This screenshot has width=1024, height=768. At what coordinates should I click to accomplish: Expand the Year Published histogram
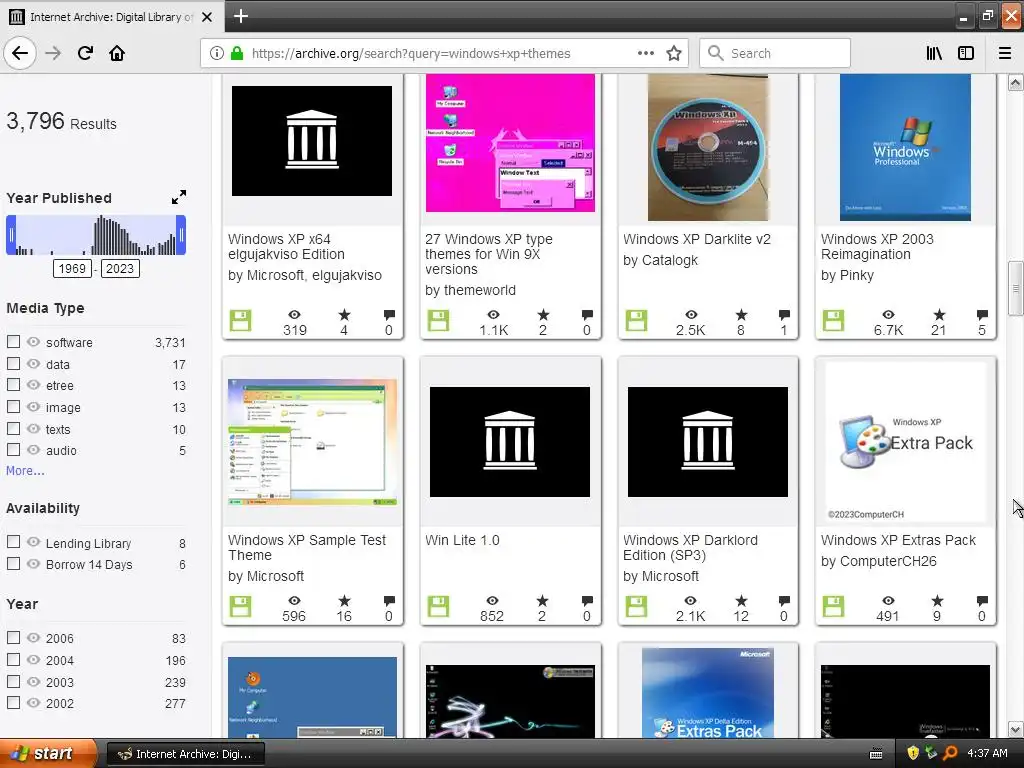click(x=178, y=197)
